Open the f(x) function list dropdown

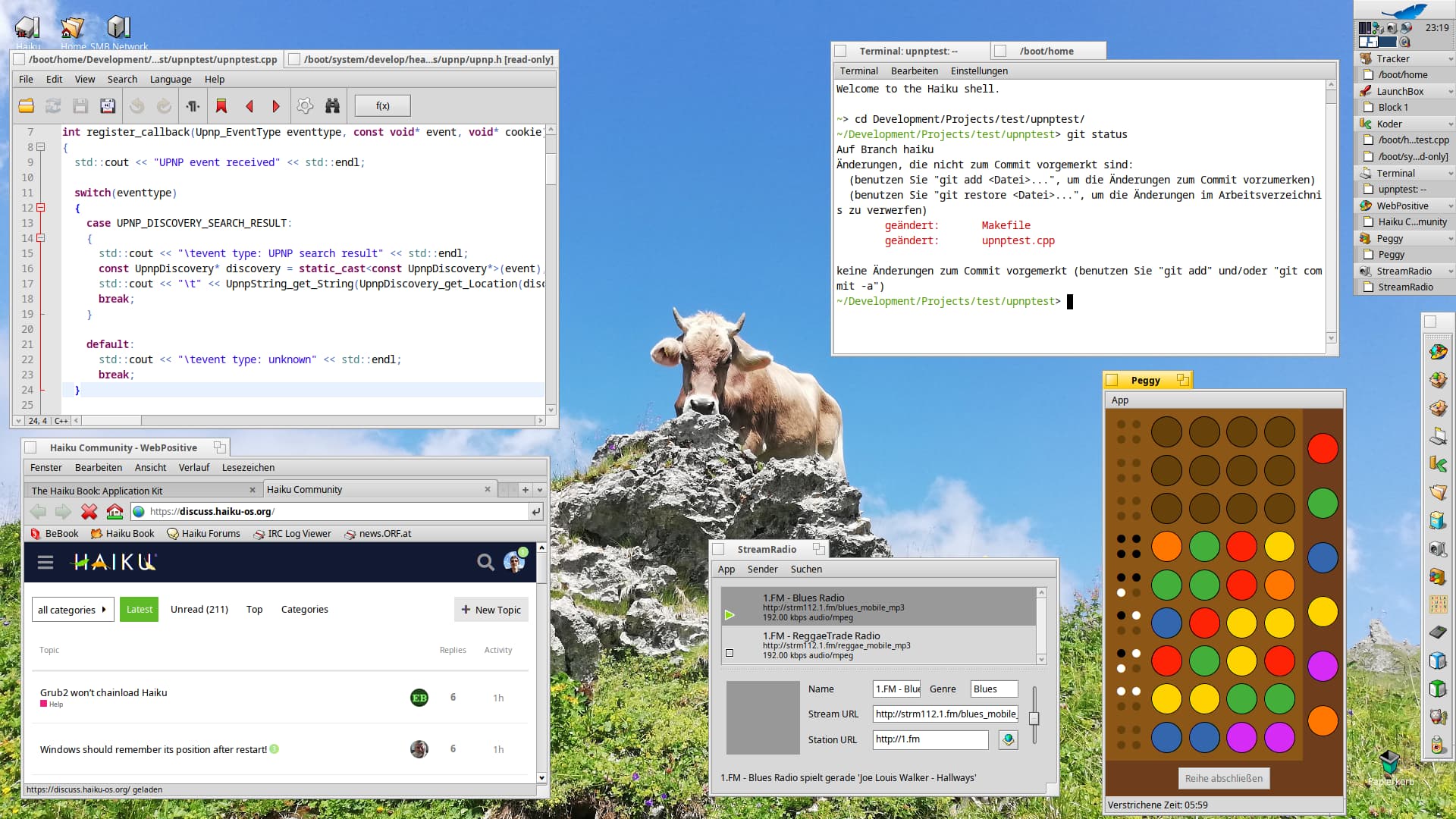[x=382, y=106]
